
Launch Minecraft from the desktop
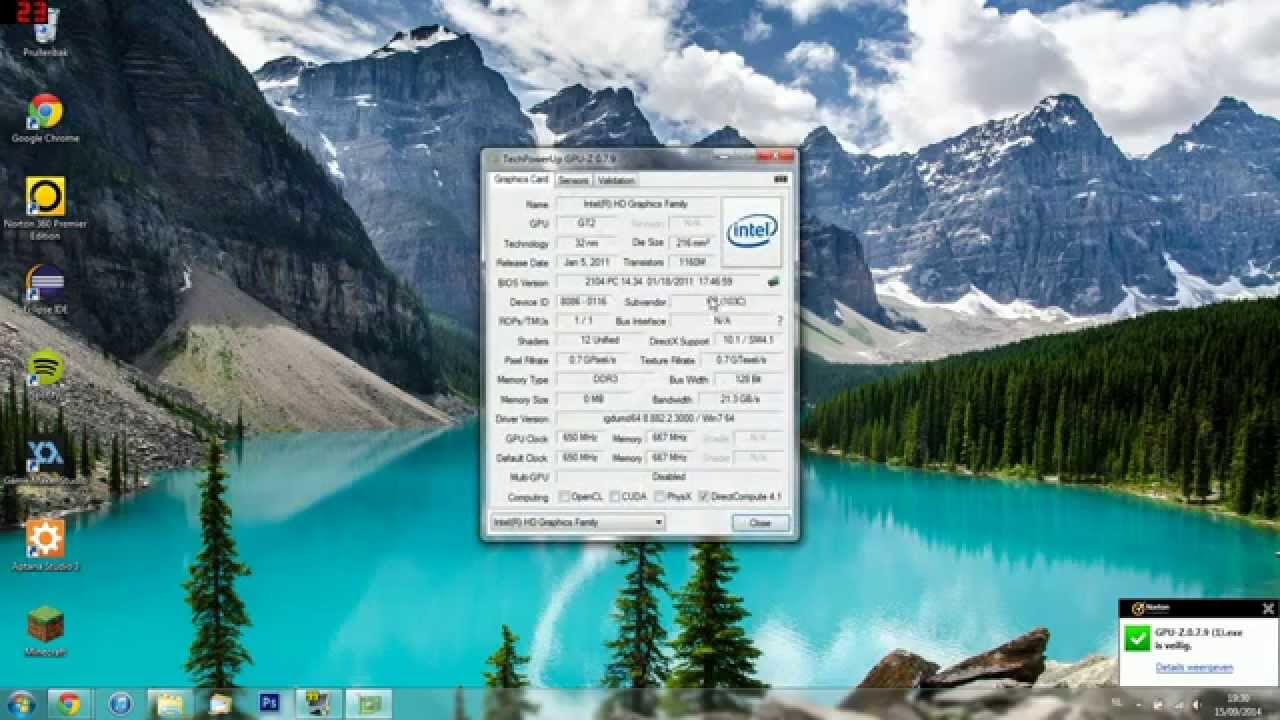(x=45, y=631)
